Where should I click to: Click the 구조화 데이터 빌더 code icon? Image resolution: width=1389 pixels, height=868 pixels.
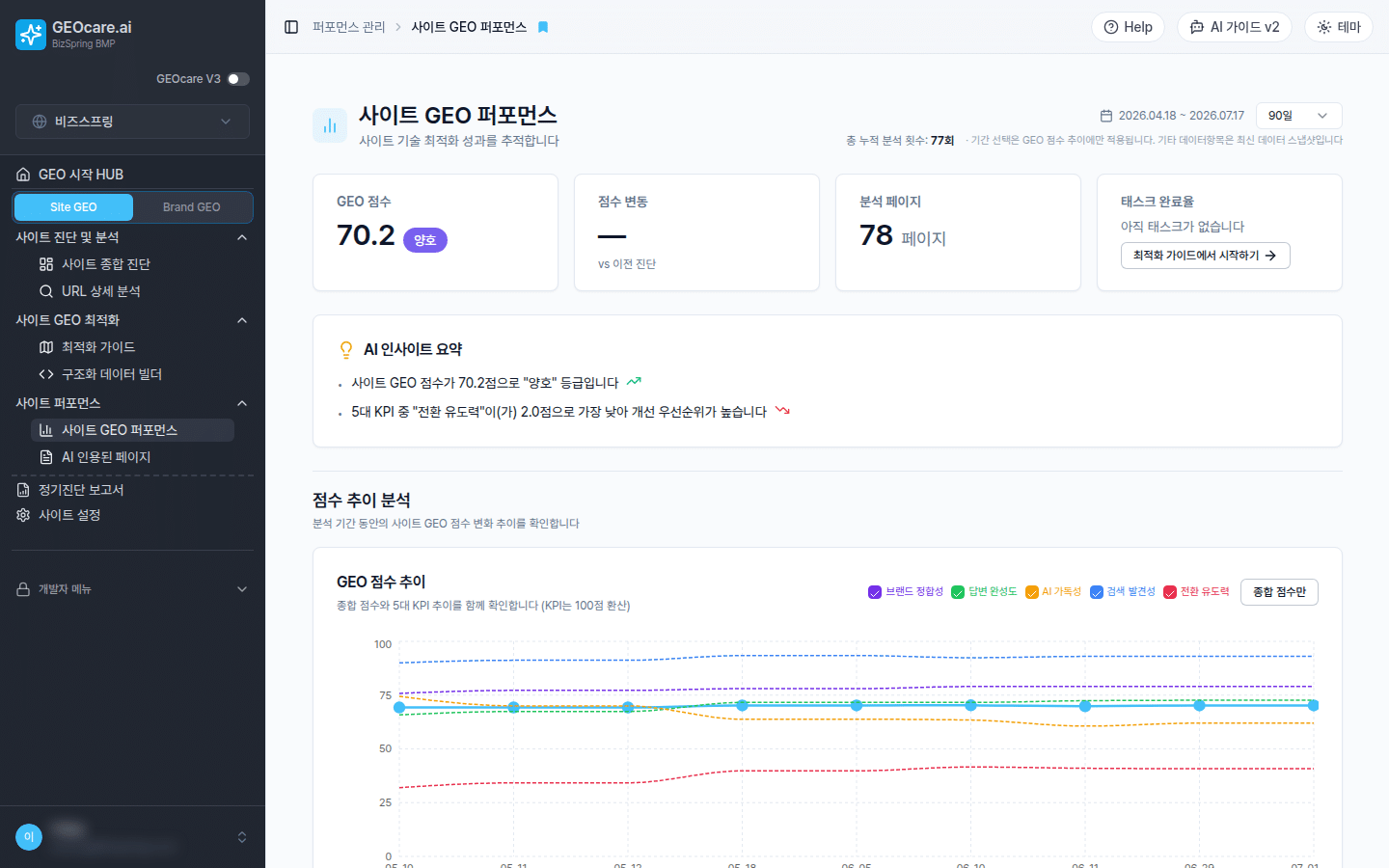(x=46, y=374)
